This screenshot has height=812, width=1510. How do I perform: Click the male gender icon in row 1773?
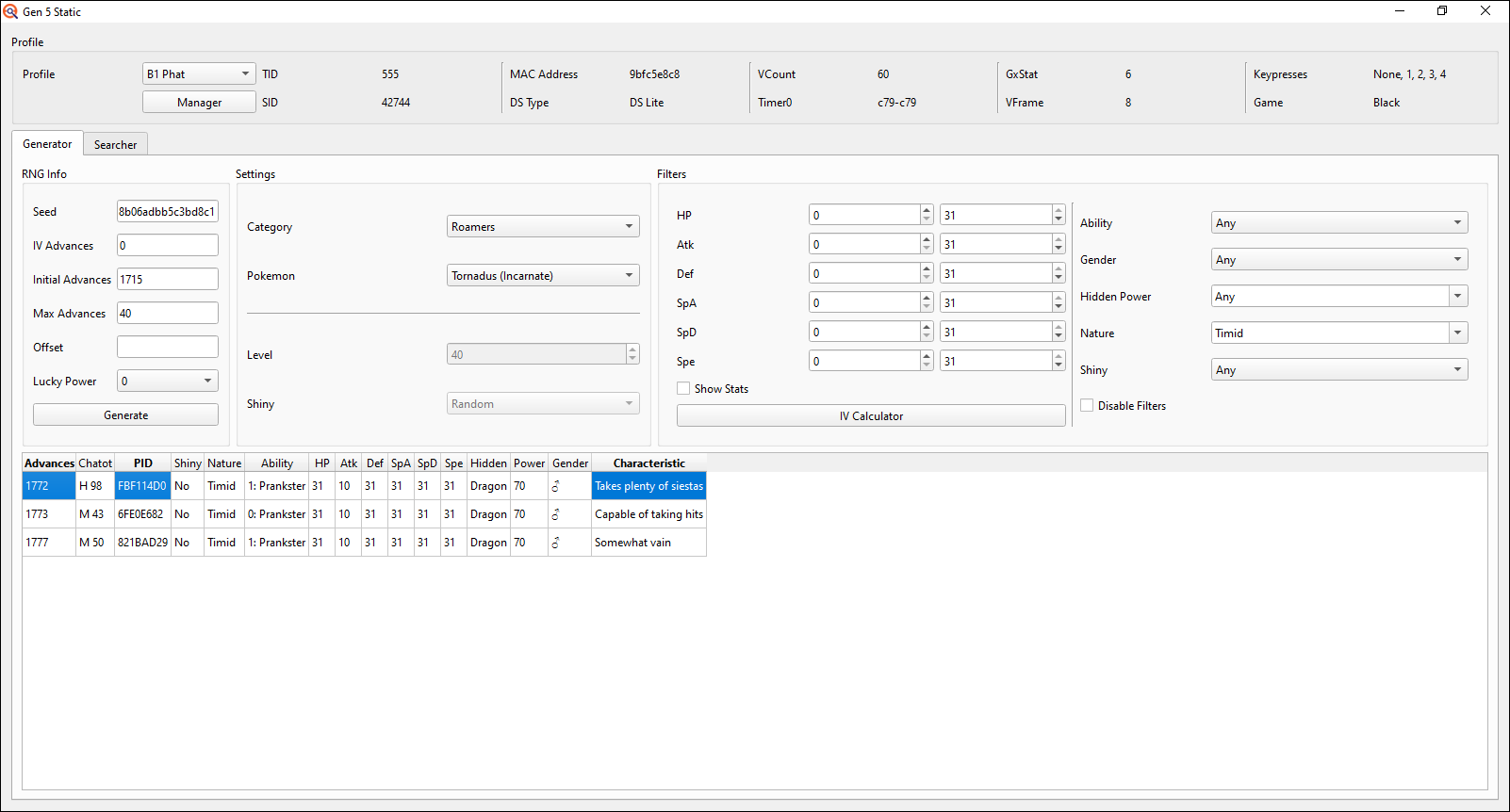point(555,514)
